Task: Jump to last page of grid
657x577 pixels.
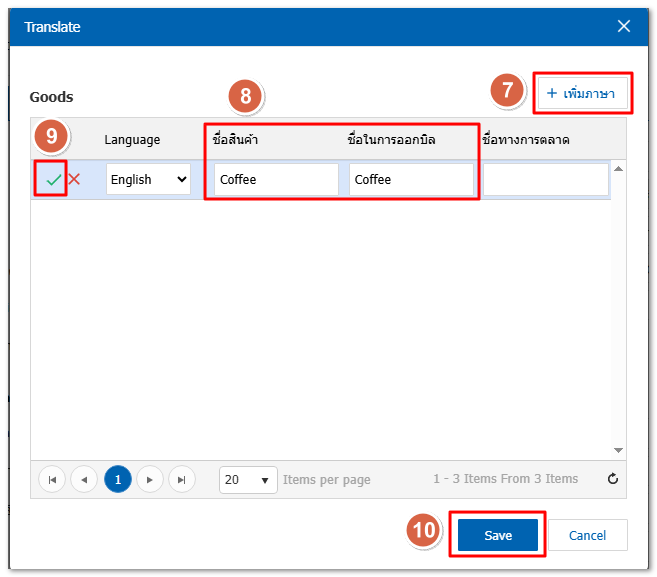Action: (x=182, y=479)
